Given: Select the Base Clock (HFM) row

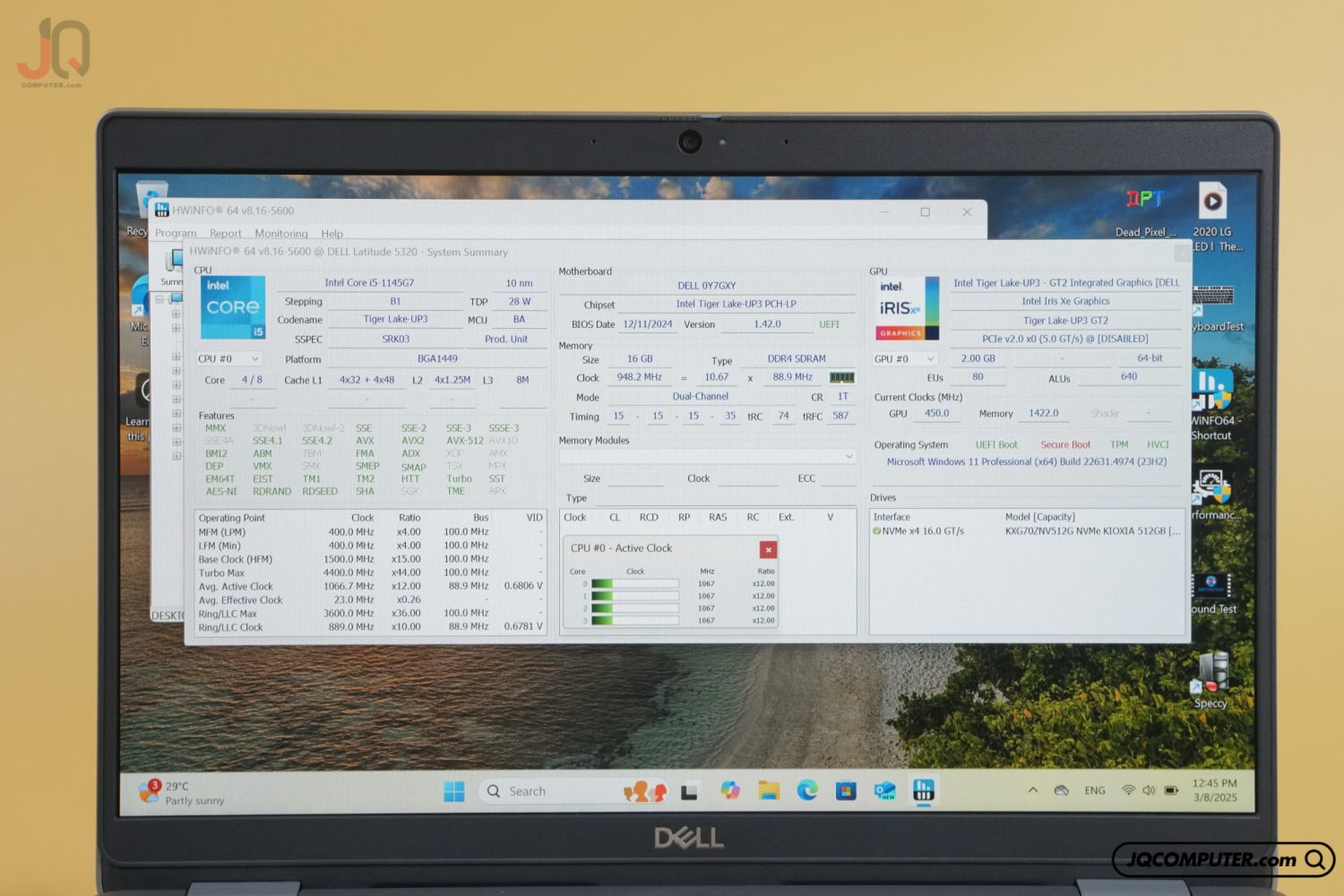Looking at the screenshot, I should click(x=371, y=559).
